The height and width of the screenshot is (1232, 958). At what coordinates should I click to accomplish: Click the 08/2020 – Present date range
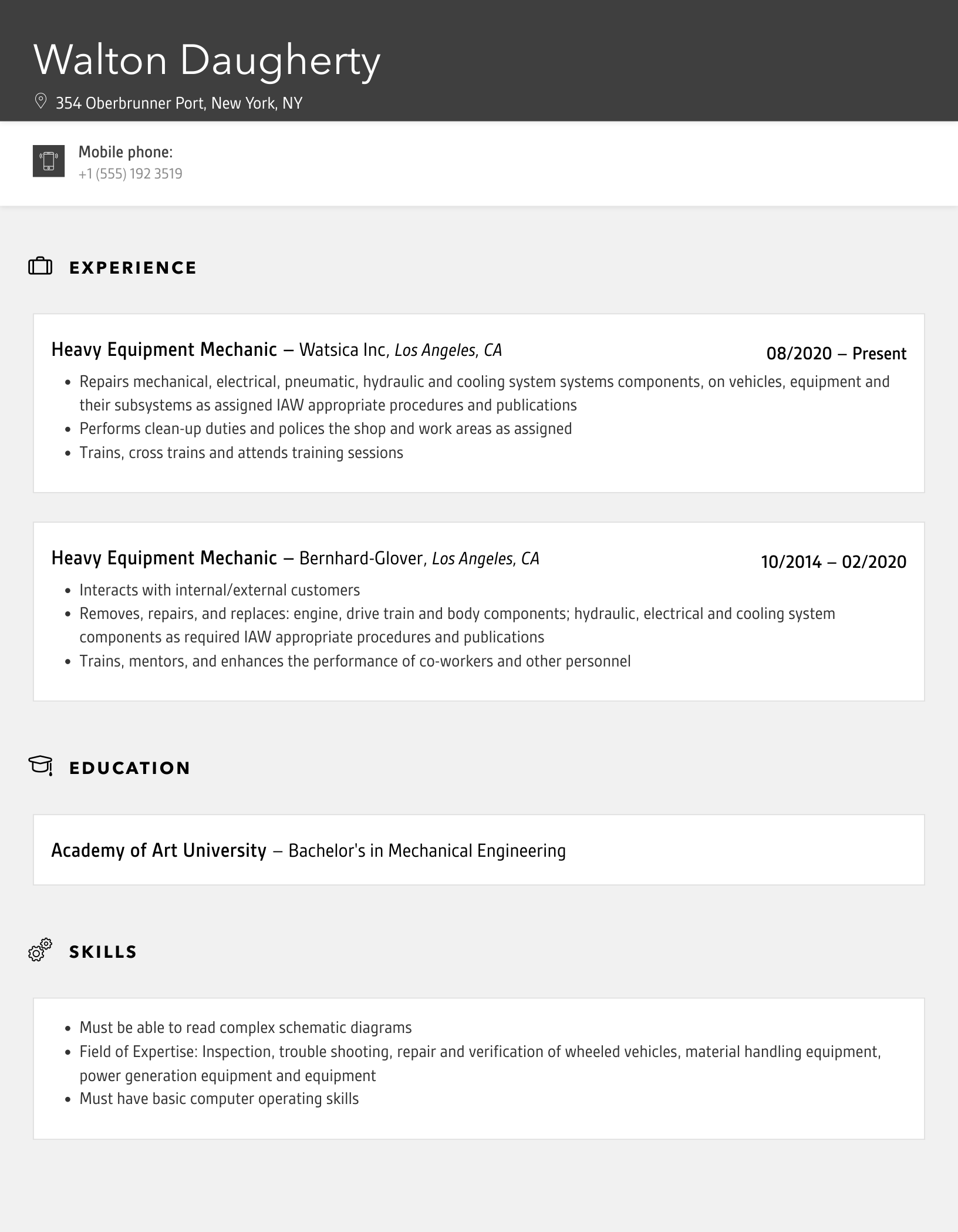(836, 354)
